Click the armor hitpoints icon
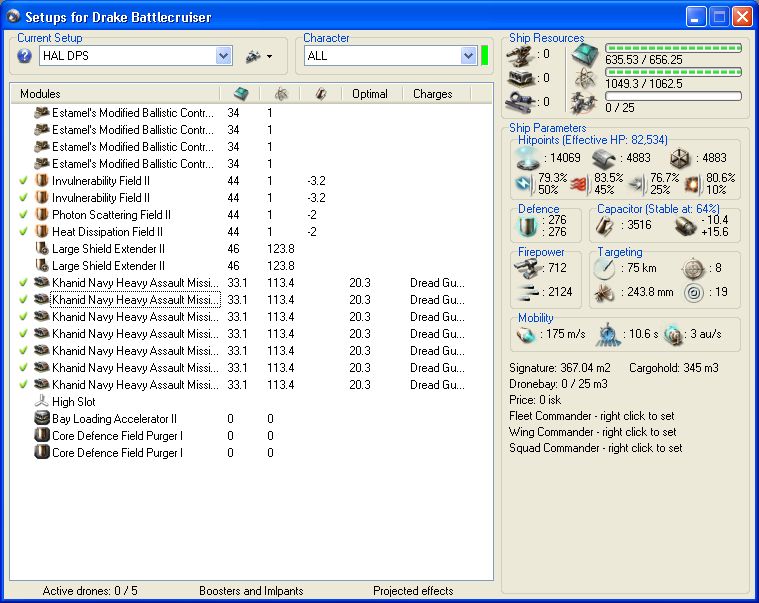Screen dimensions: 759x603 pos(603,159)
